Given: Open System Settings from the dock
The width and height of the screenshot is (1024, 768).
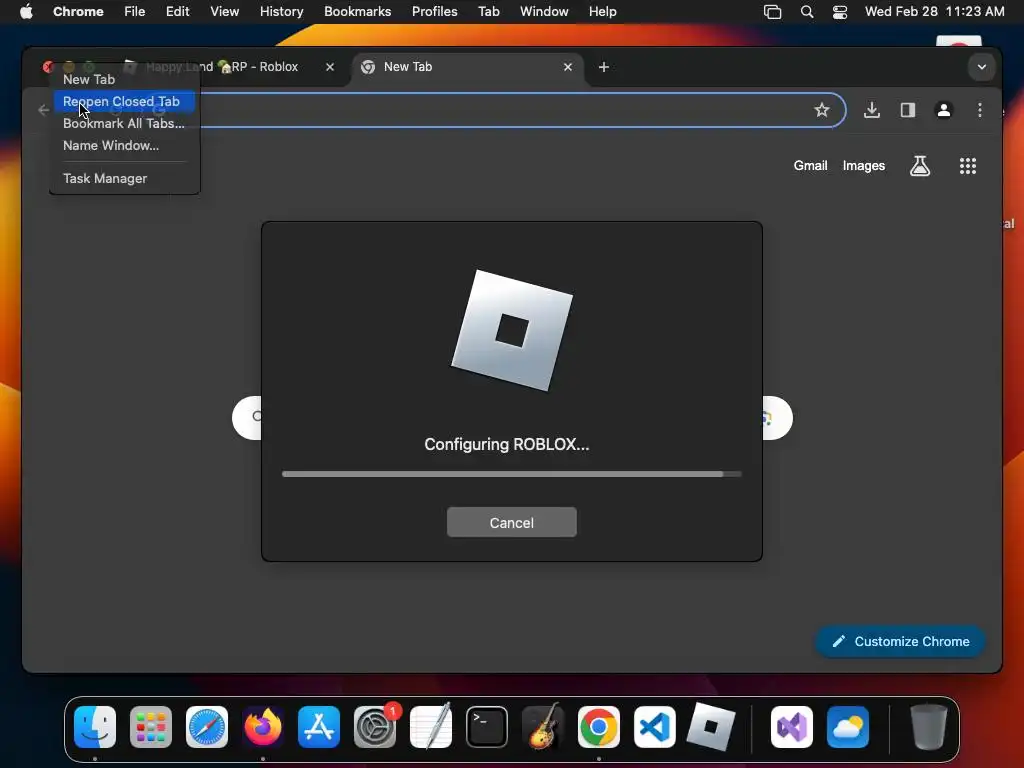Looking at the screenshot, I should click(375, 727).
